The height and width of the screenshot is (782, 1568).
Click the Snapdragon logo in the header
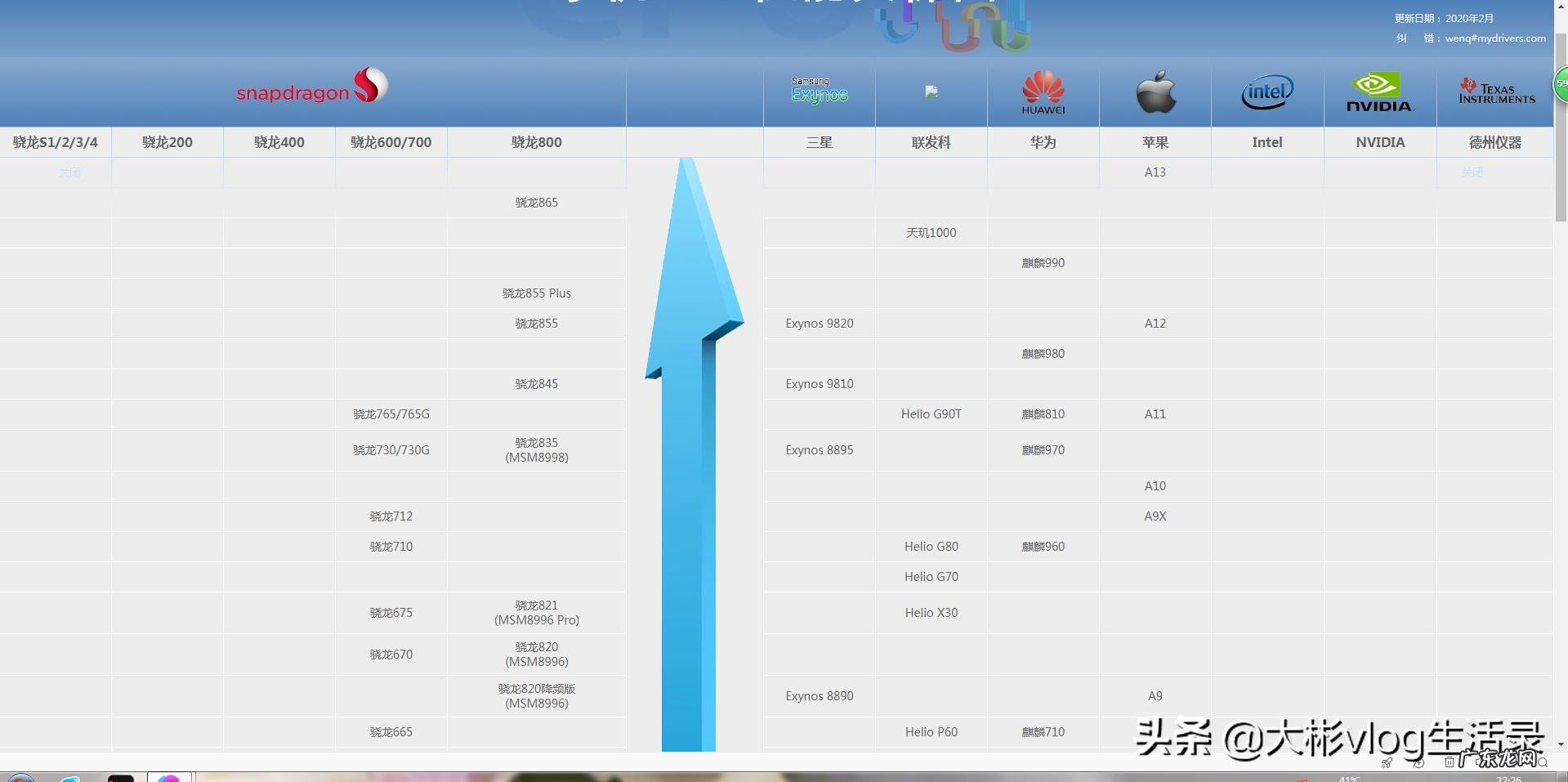312,87
